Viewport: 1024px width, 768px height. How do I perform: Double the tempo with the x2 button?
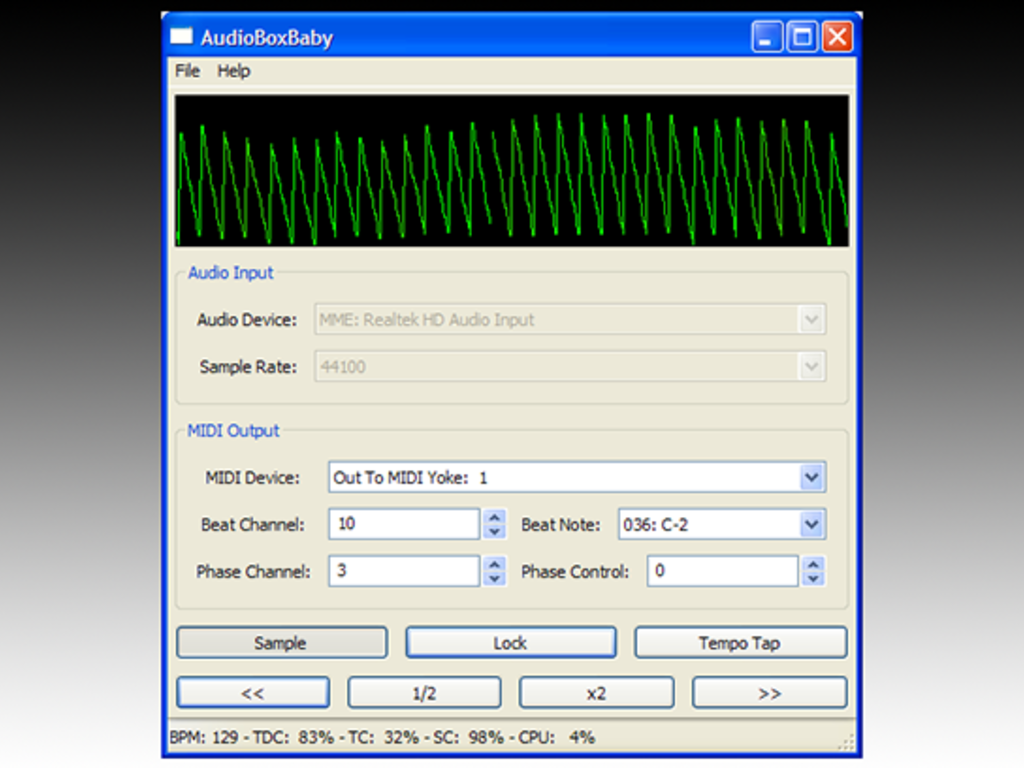[596, 692]
